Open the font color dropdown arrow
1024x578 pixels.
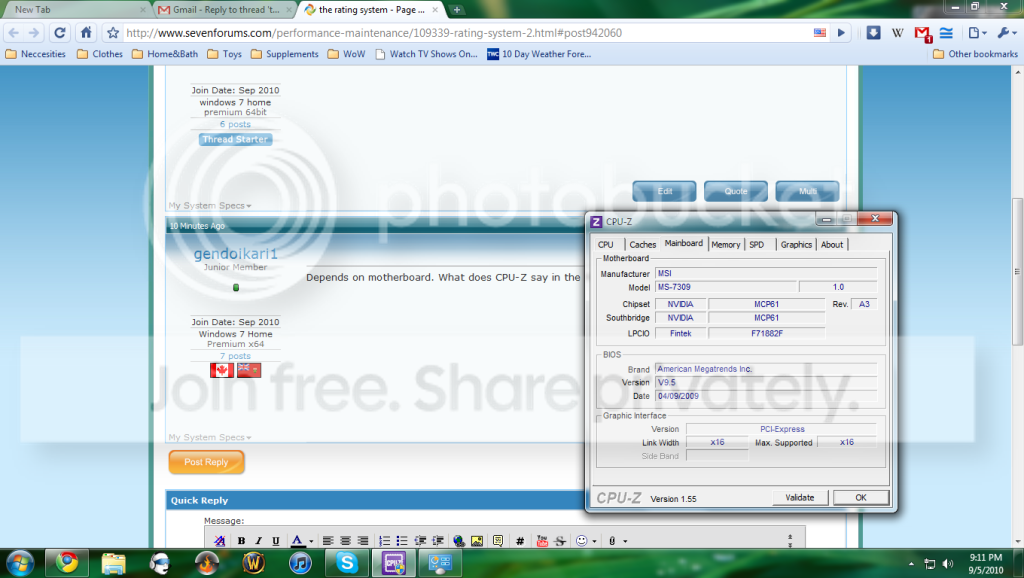311,541
